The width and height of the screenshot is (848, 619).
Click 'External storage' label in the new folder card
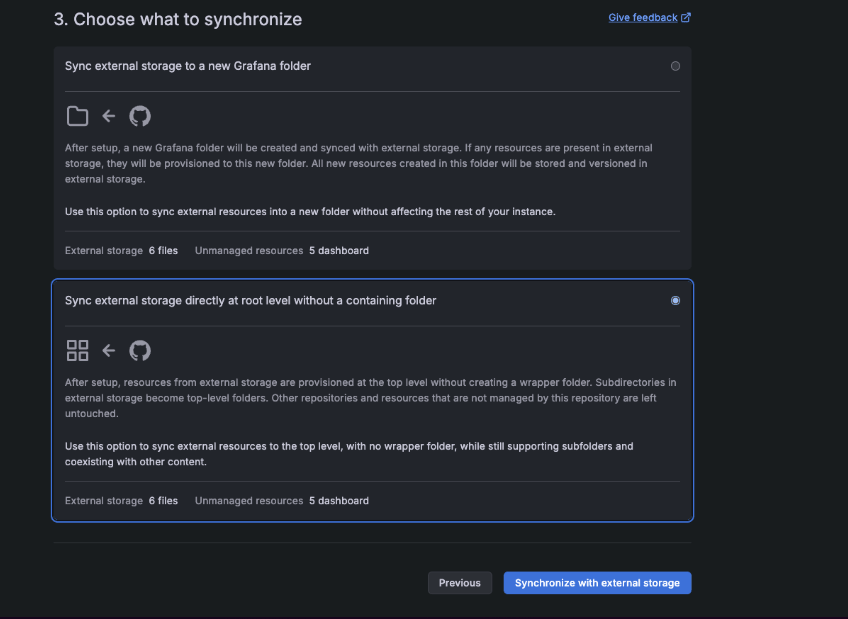104,250
